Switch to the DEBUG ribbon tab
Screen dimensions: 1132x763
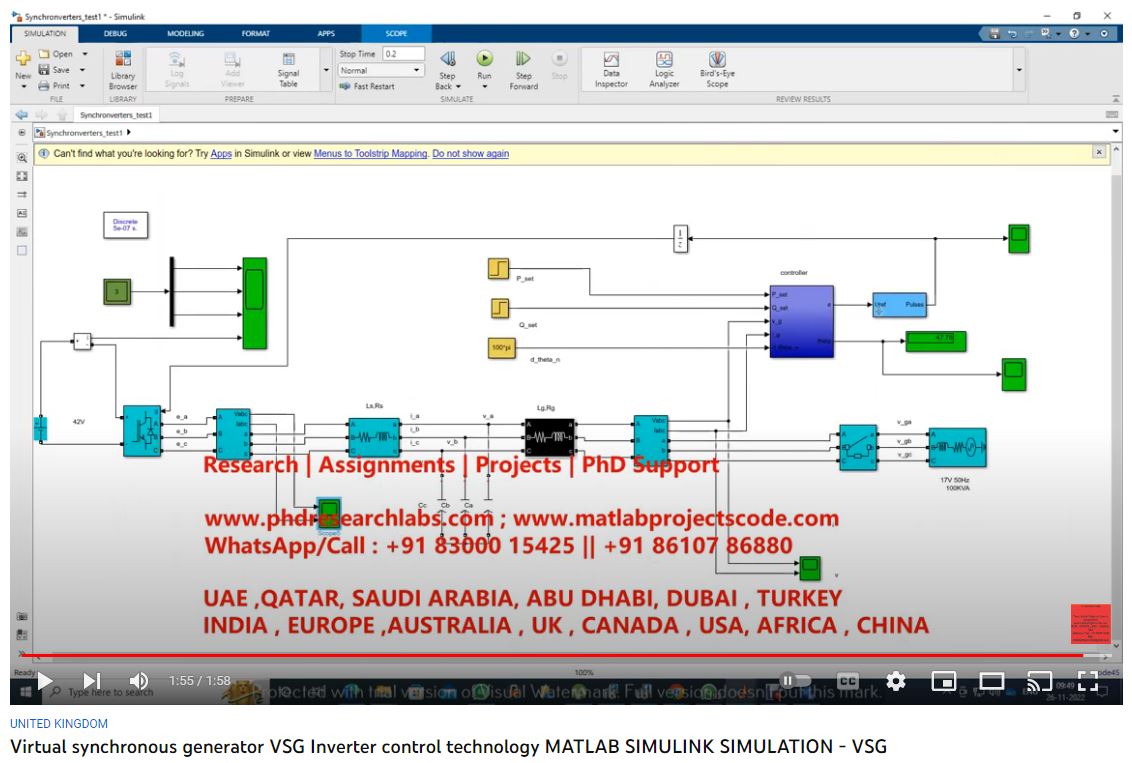point(115,33)
